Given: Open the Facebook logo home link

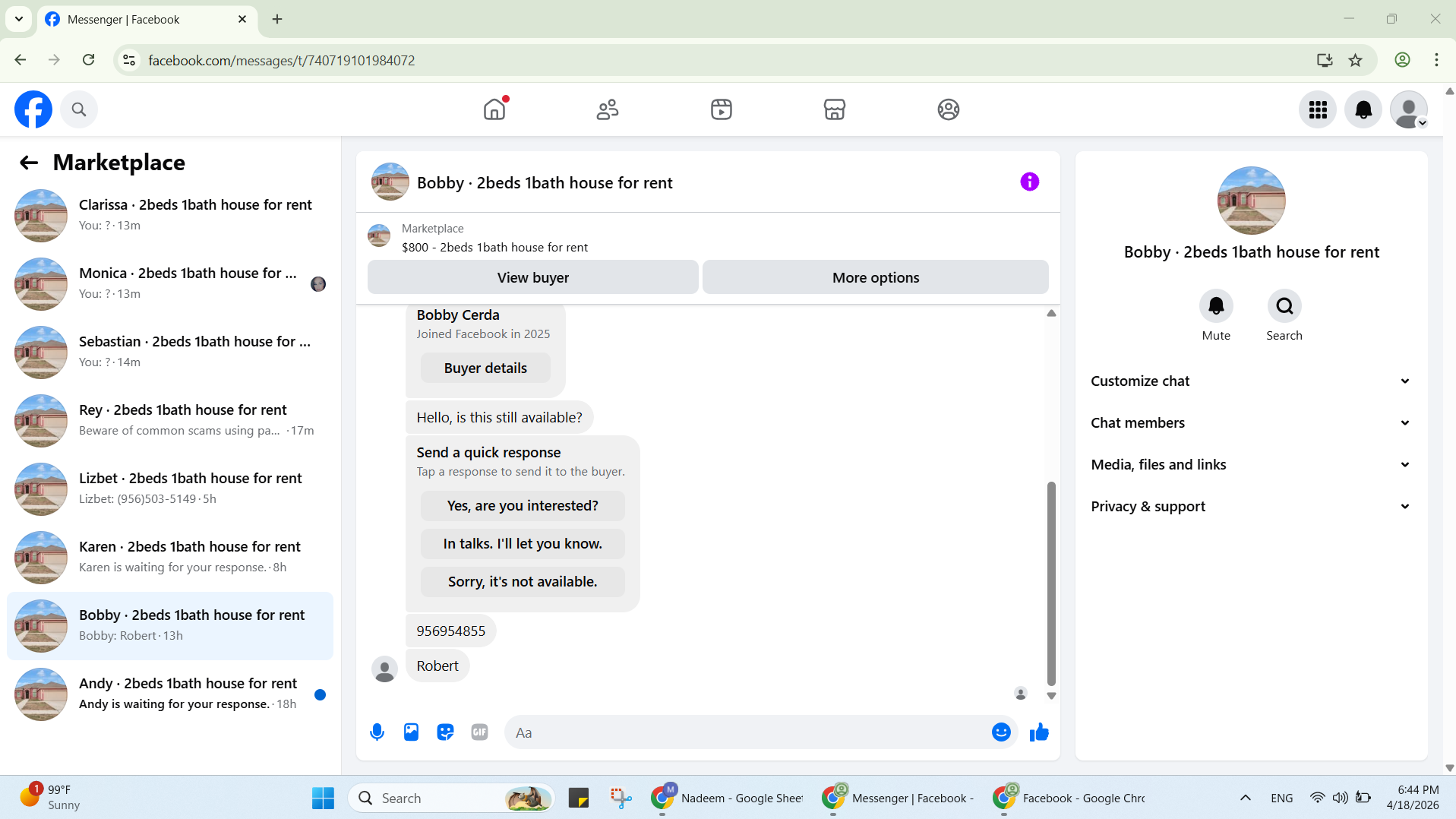Looking at the screenshot, I should click(x=33, y=109).
